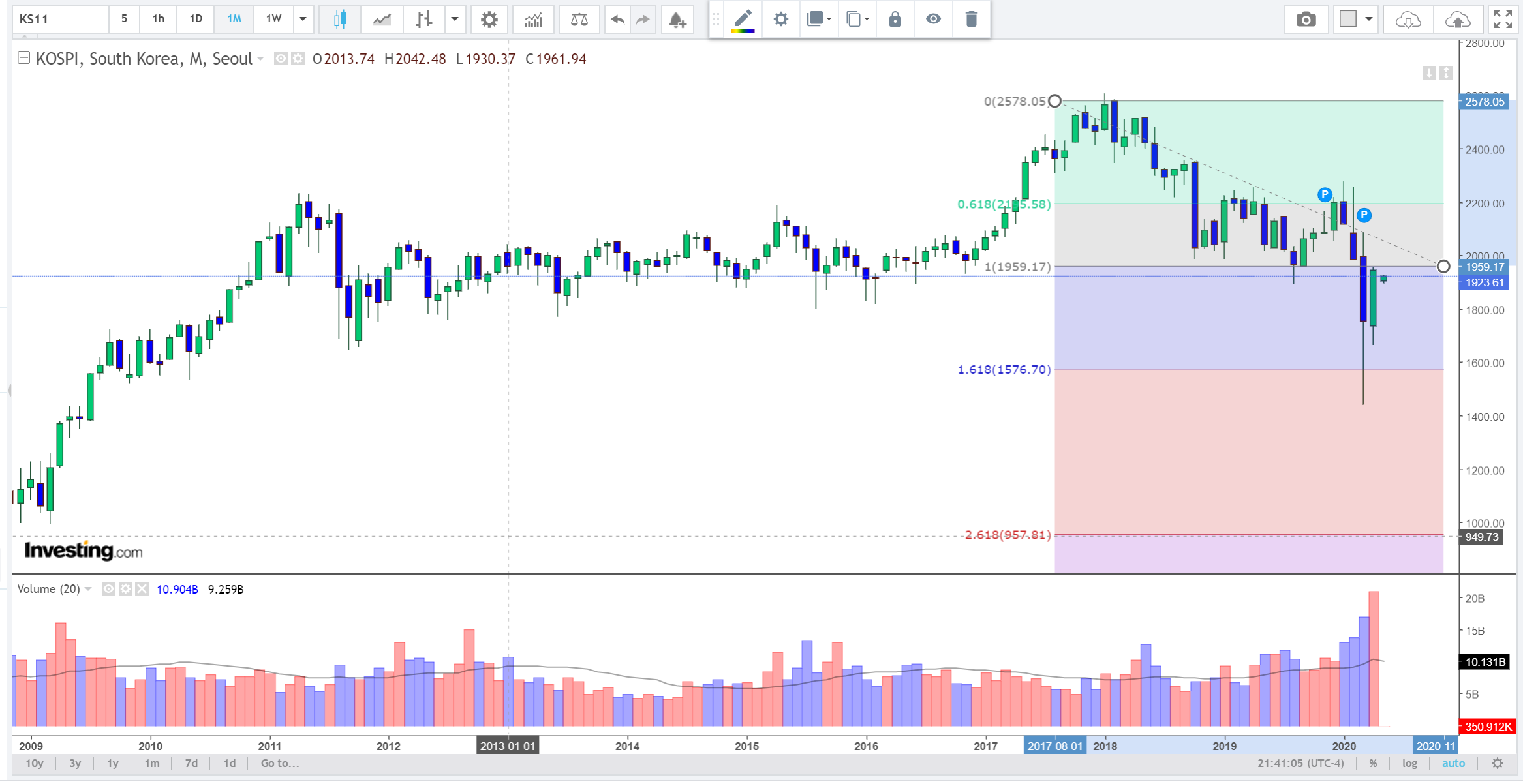Add alert with bell icon

(677, 20)
